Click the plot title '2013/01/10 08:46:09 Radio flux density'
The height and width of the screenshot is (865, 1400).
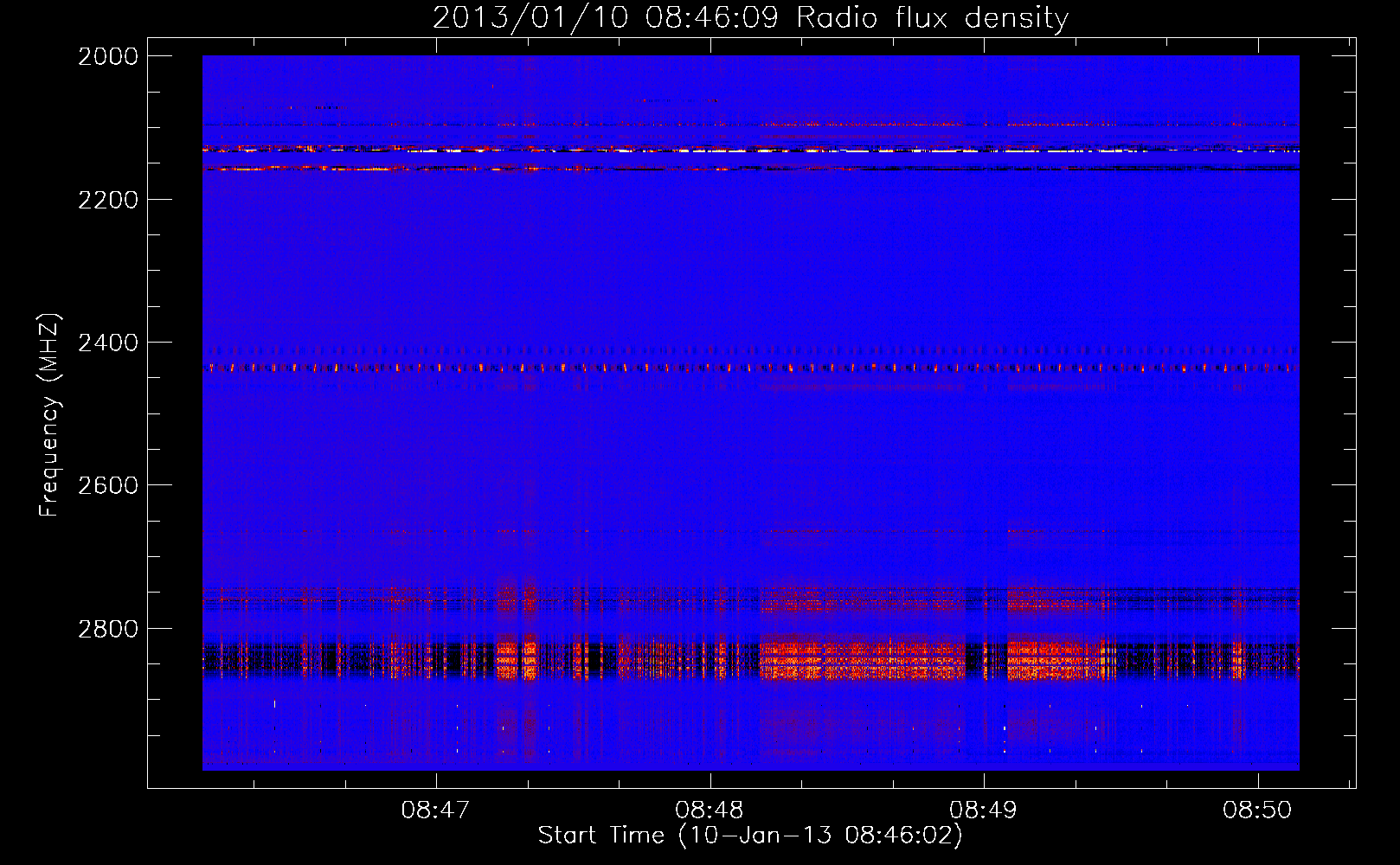point(750,17)
